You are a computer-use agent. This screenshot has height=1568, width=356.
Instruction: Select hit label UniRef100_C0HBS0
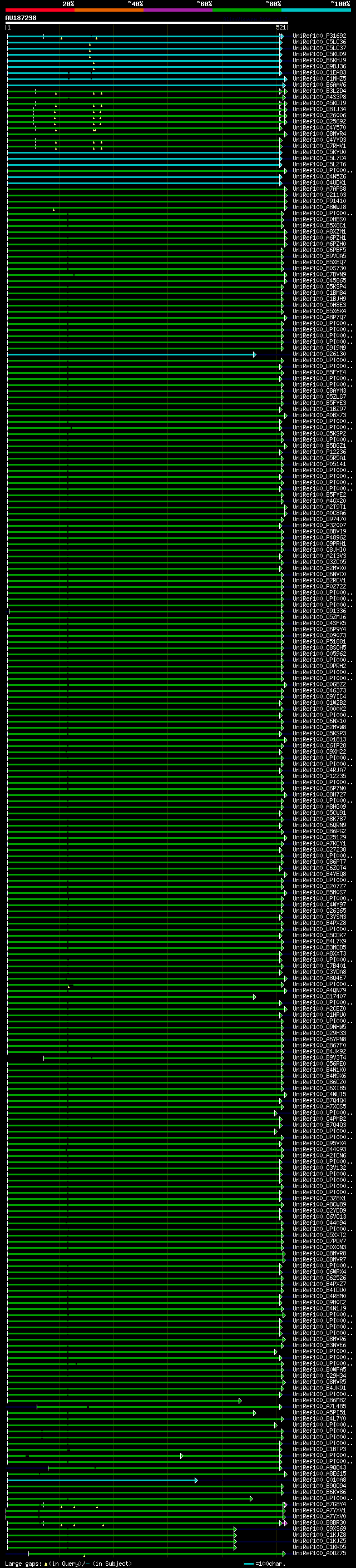tap(319, 219)
